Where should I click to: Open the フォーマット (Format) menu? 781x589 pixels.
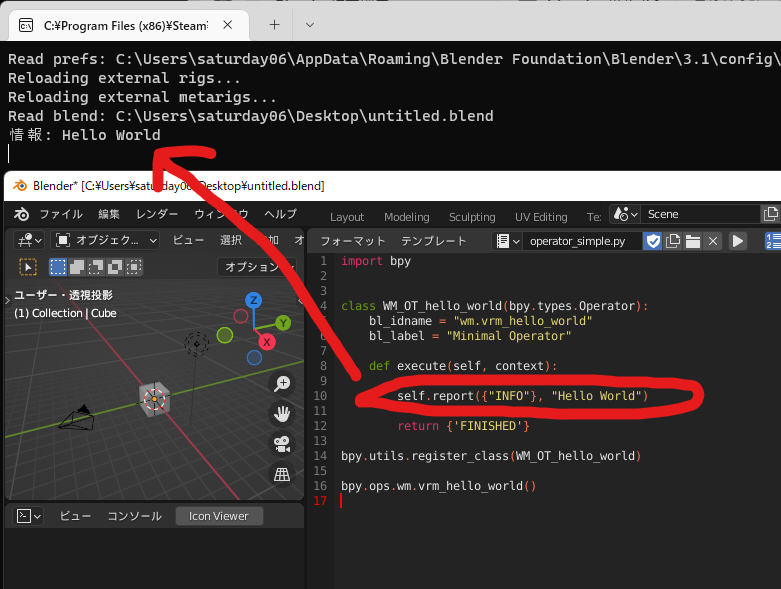coord(353,241)
